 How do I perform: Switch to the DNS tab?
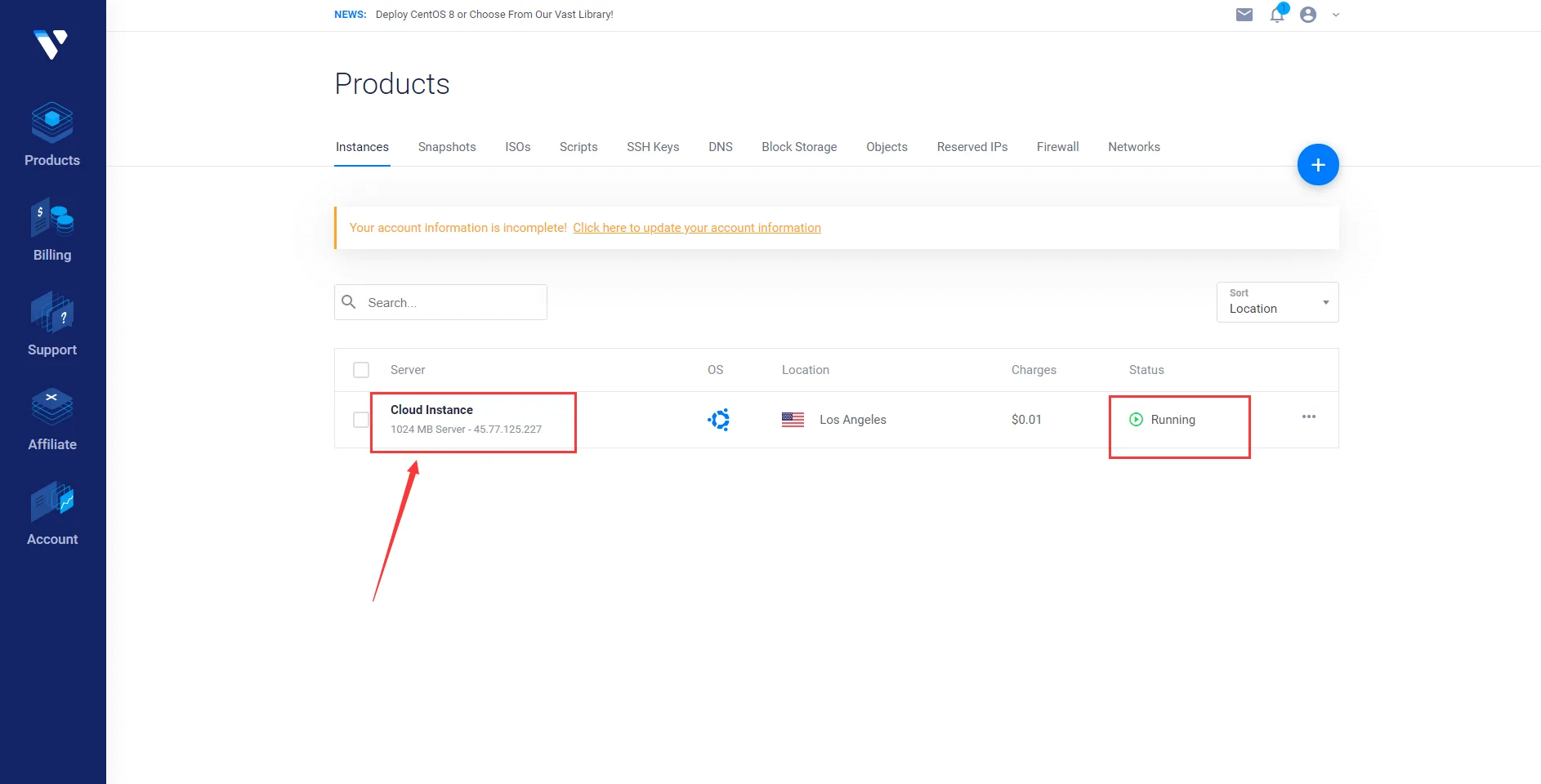click(x=721, y=147)
